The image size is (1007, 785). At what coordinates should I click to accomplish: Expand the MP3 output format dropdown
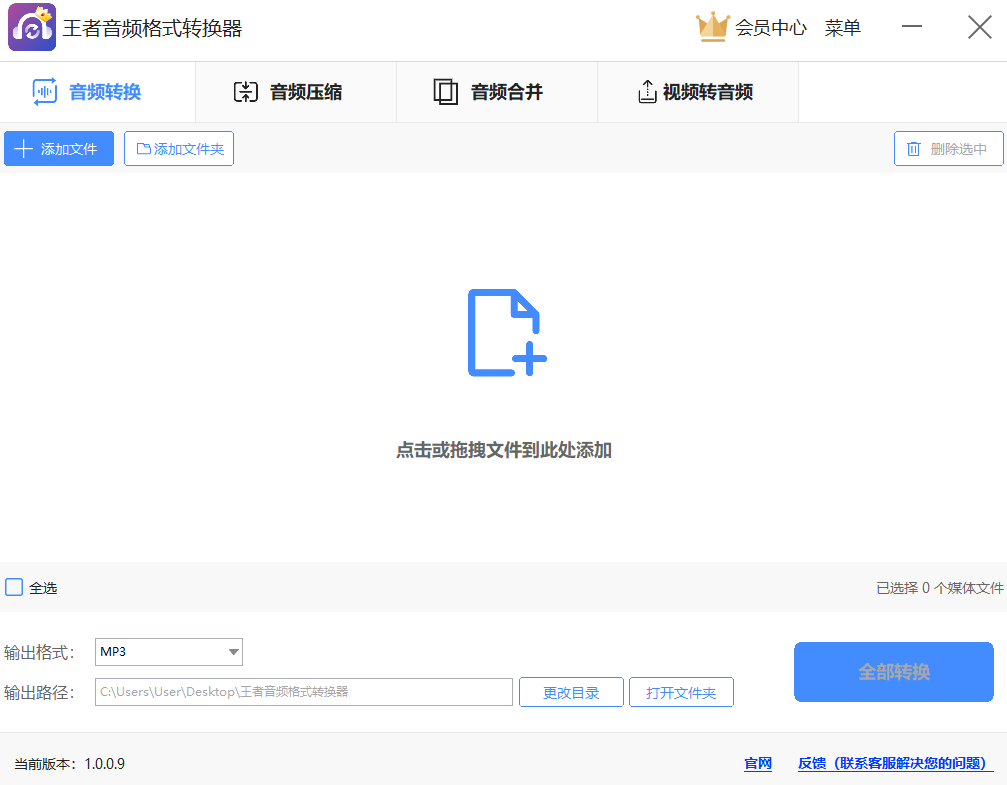[x=168, y=652]
